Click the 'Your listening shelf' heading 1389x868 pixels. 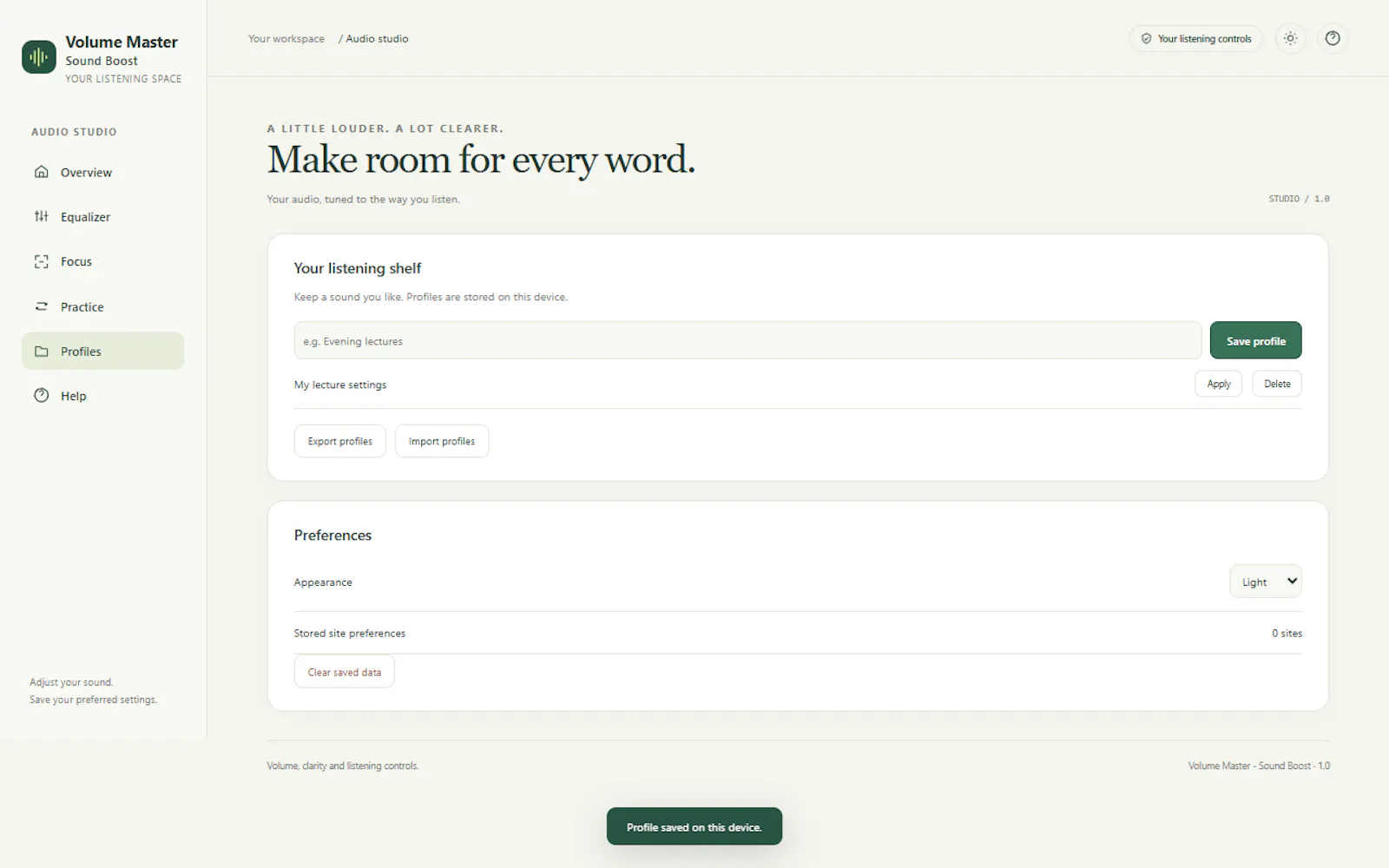(358, 268)
